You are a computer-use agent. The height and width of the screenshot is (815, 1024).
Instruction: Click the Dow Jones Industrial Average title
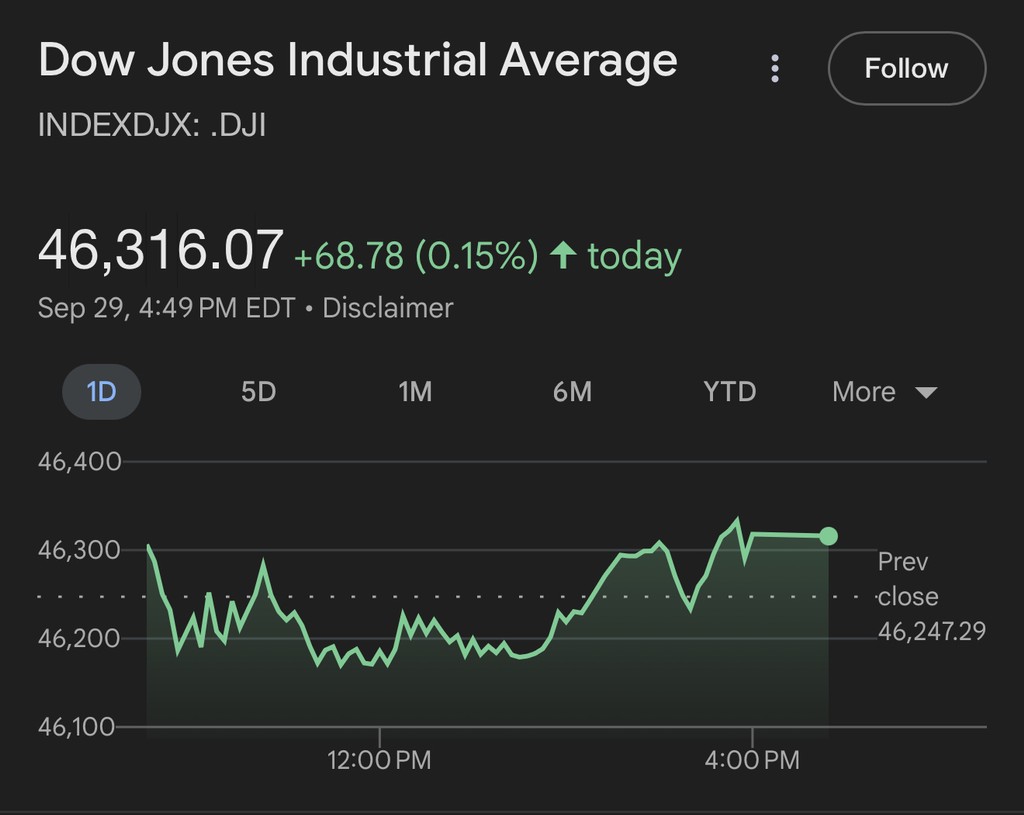[x=358, y=61]
